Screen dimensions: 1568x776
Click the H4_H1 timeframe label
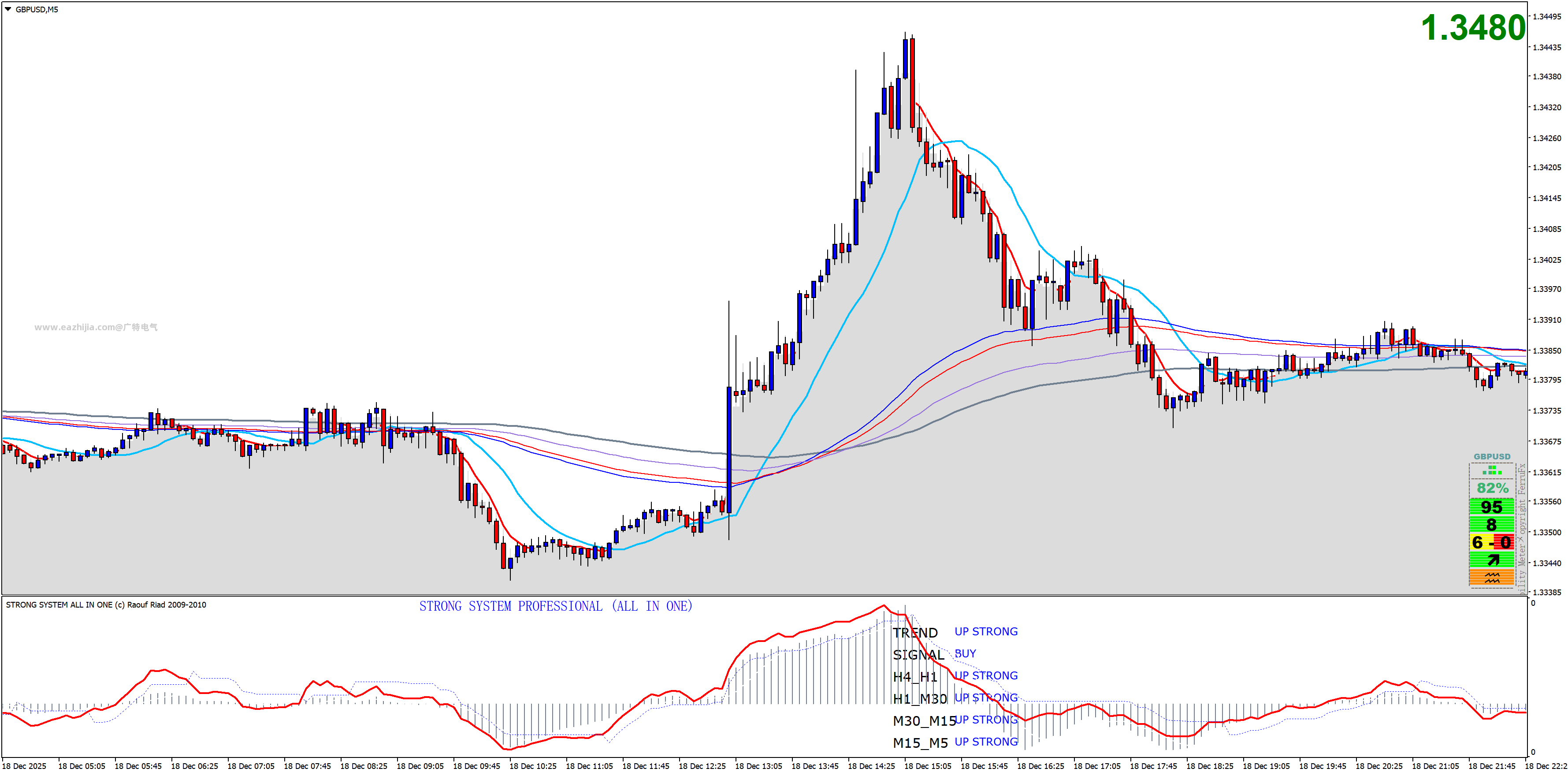click(915, 677)
